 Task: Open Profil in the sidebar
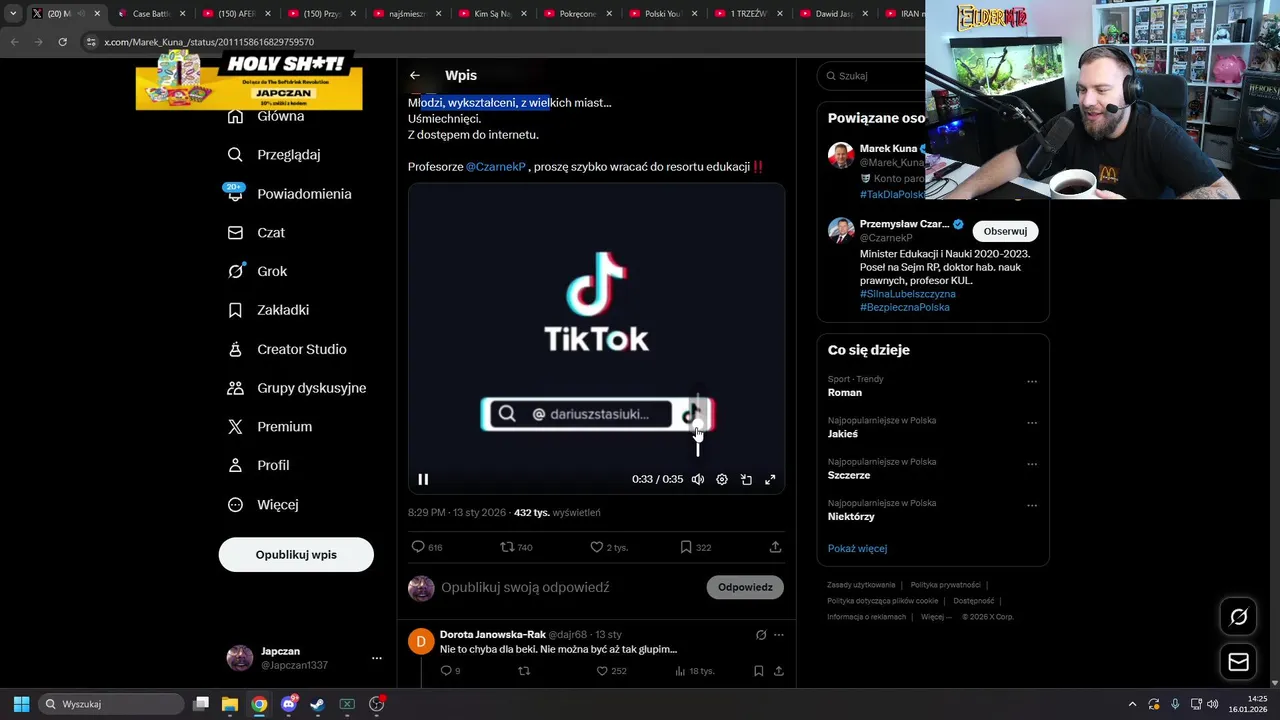258,466
